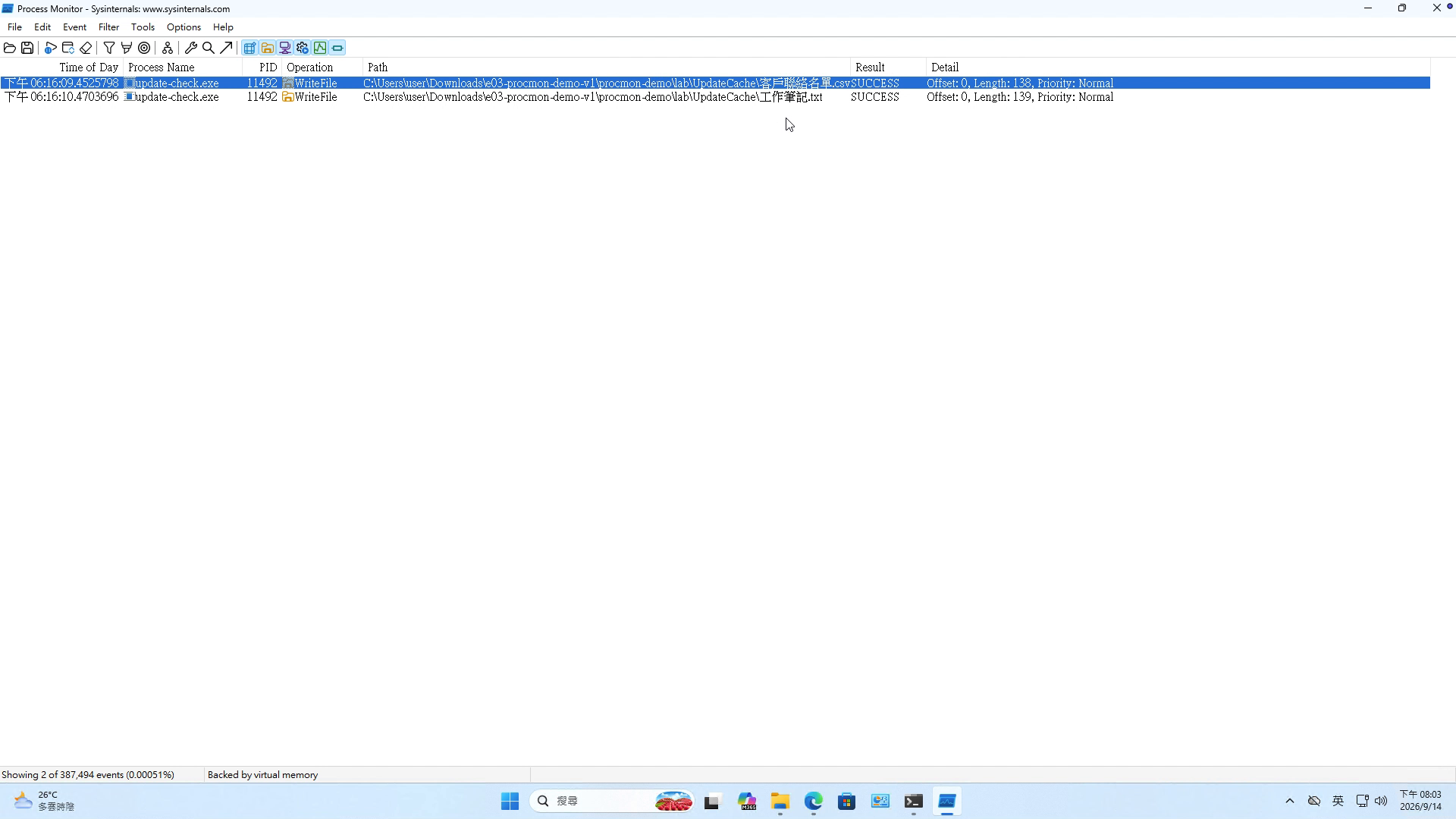
Task: Click the Operation column header
Action: click(322, 67)
